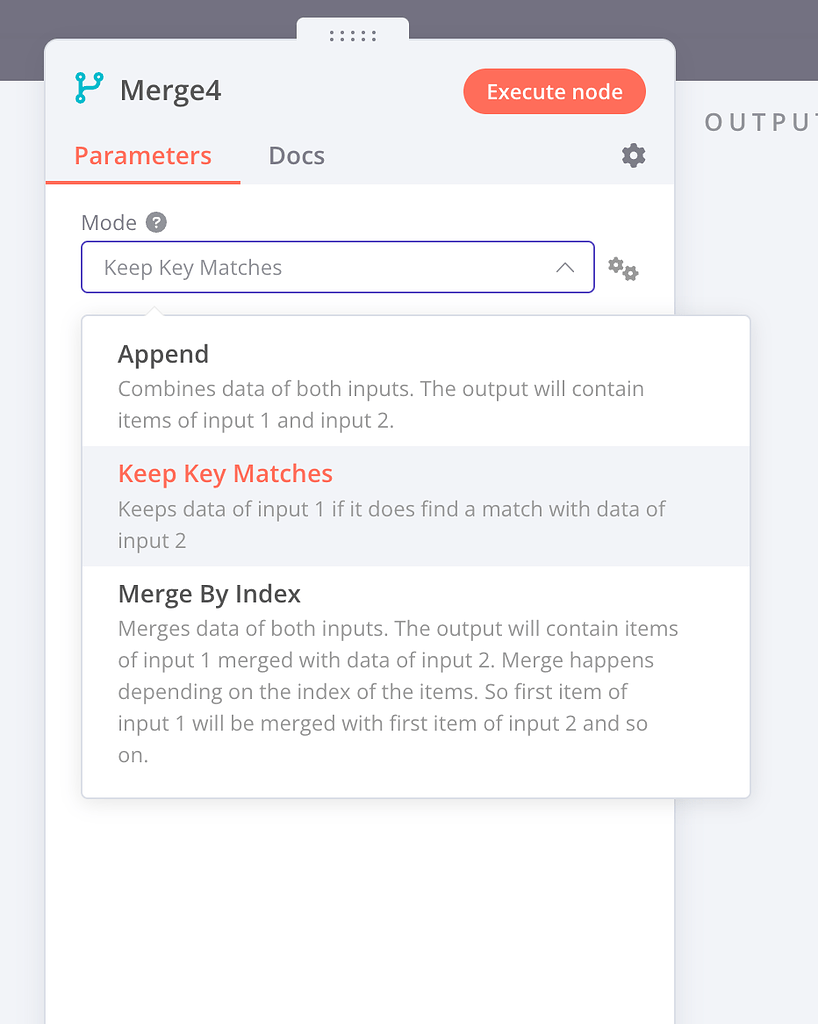Click the OUTPUT label on the right
The width and height of the screenshot is (818, 1024).
click(762, 122)
